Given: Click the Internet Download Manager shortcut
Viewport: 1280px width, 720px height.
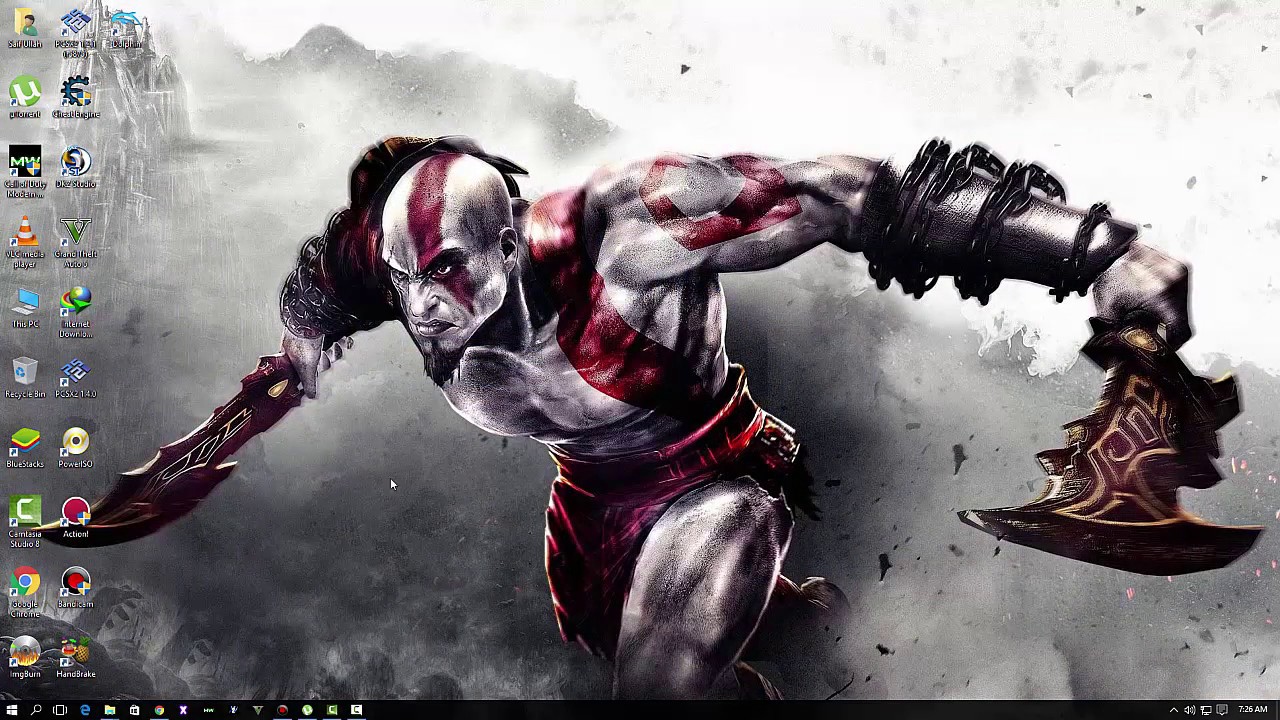Looking at the screenshot, I should [x=76, y=304].
